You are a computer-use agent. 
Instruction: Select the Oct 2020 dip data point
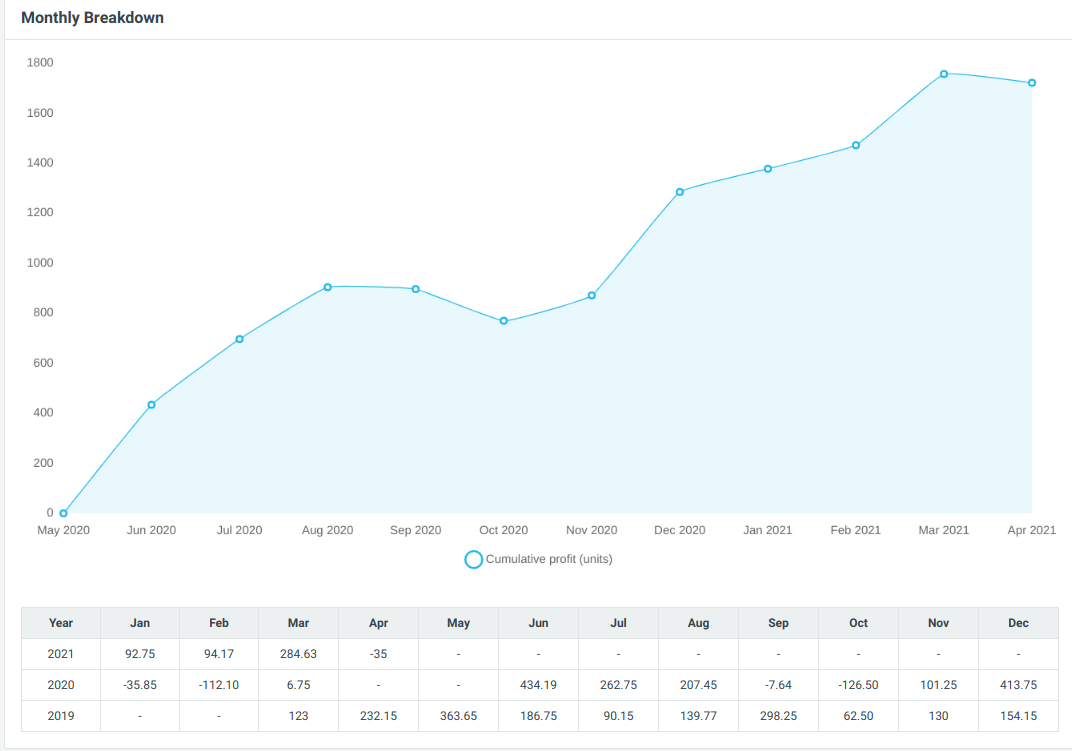503,320
